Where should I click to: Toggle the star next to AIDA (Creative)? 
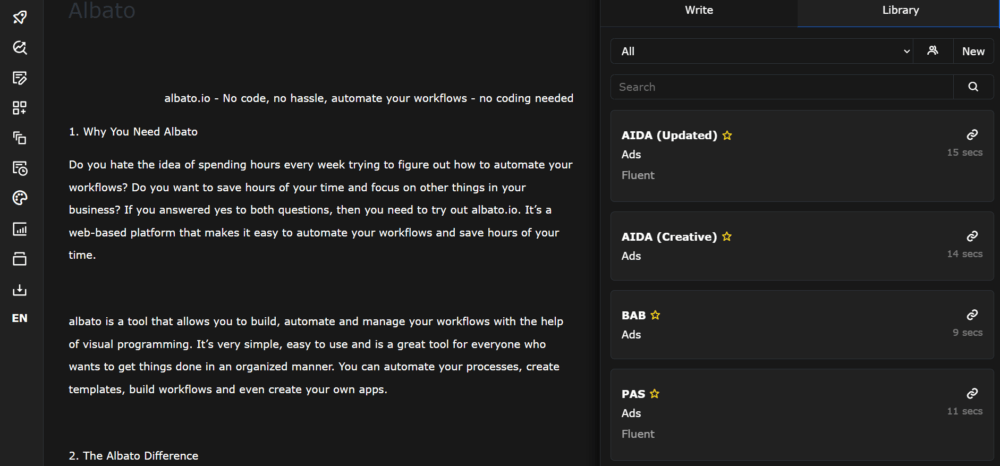pos(727,237)
